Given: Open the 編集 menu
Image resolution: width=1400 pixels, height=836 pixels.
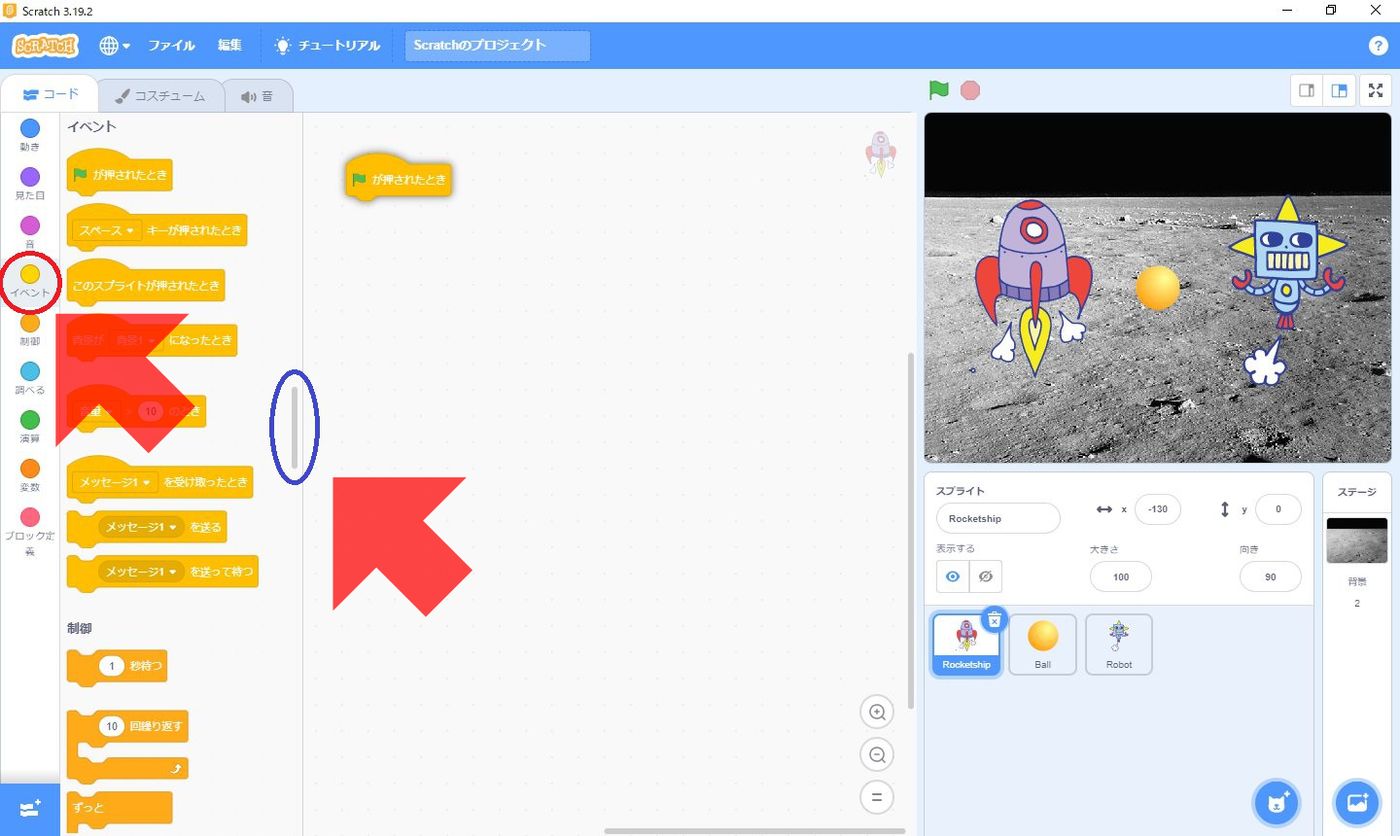Looking at the screenshot, I should pyautogui.click(x=230, y=46).
